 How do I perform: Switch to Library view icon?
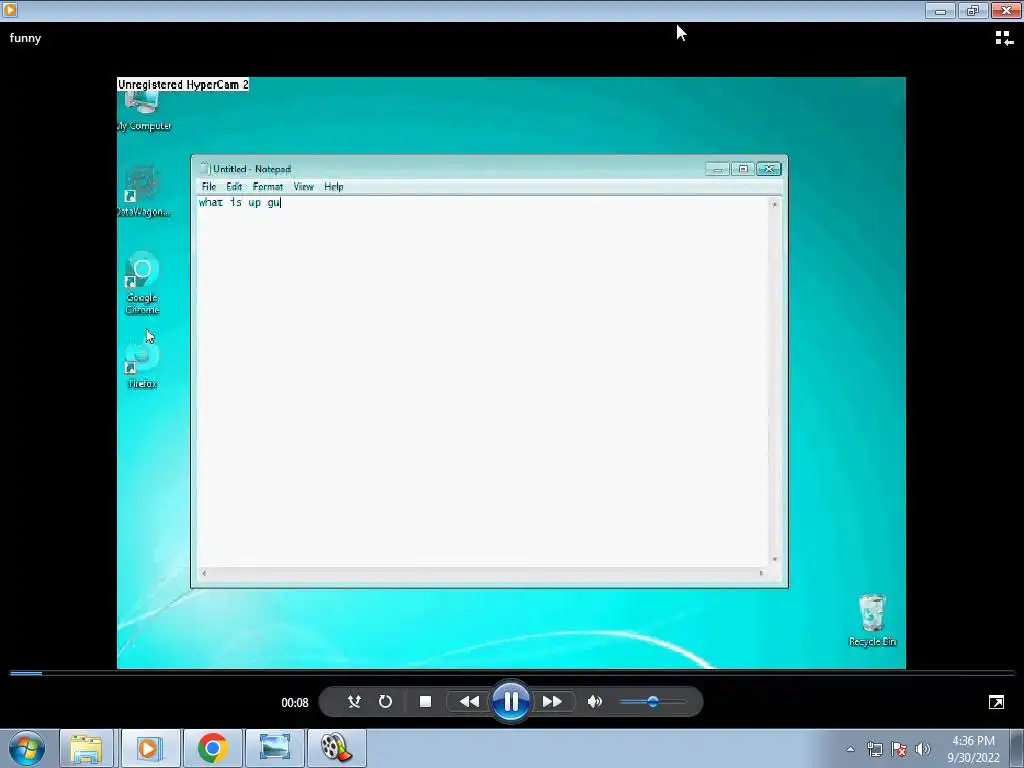[x=1004, y=39]
